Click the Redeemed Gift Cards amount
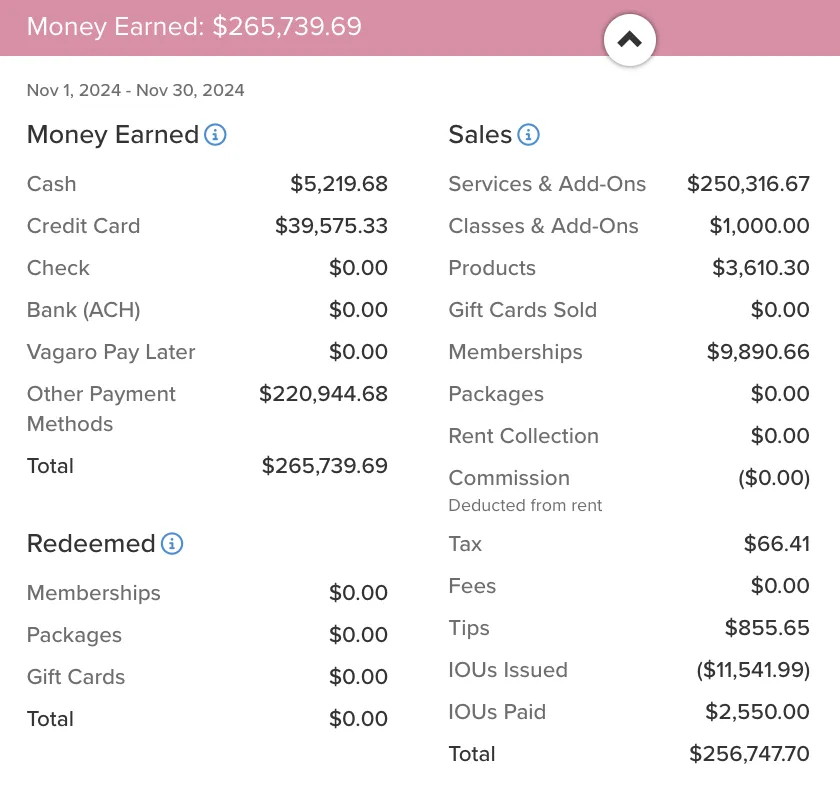This screenshot has height=790, width=840. 358,676
